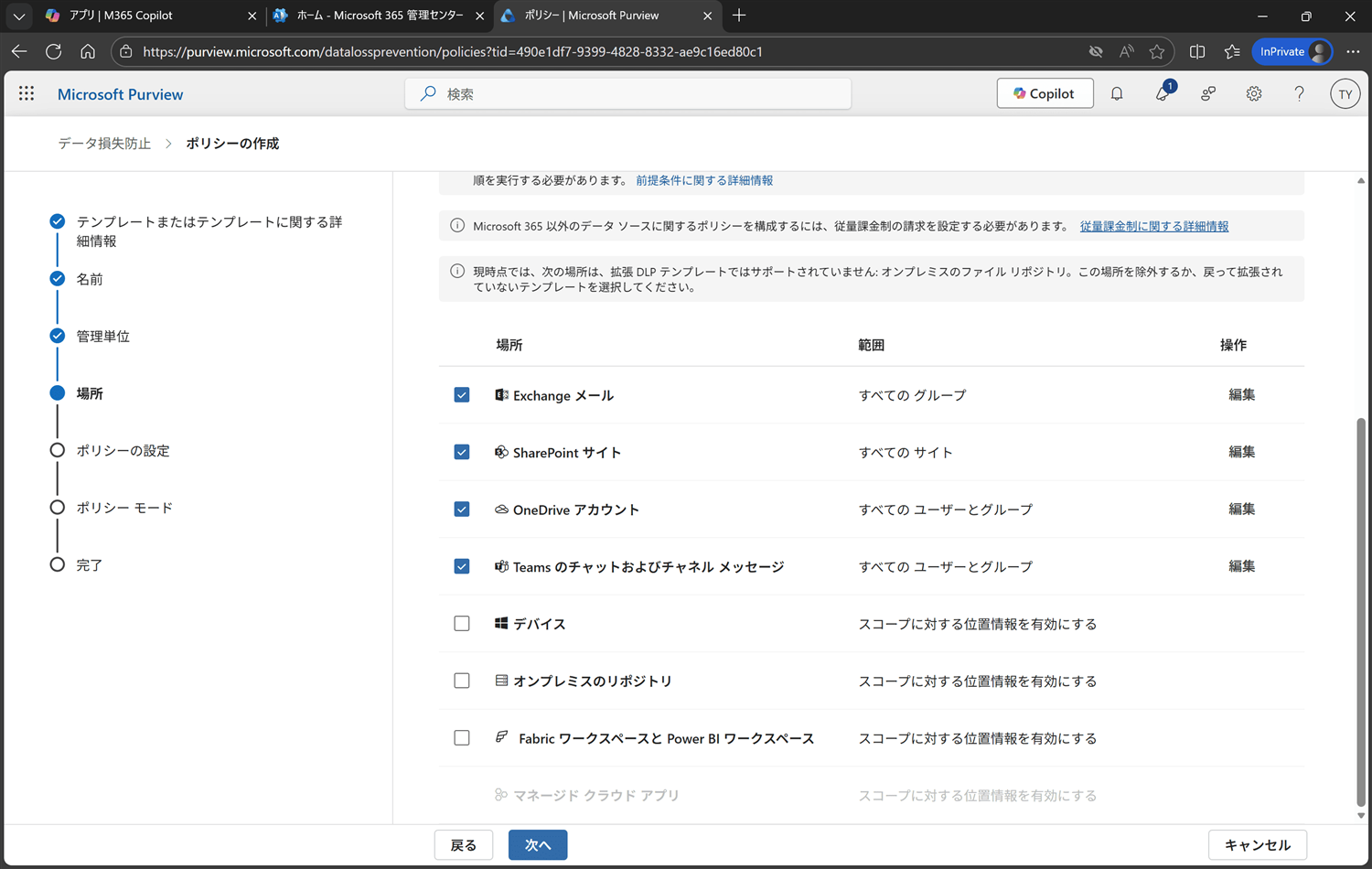Click the browser back arrow

click(x=19, y=51)
